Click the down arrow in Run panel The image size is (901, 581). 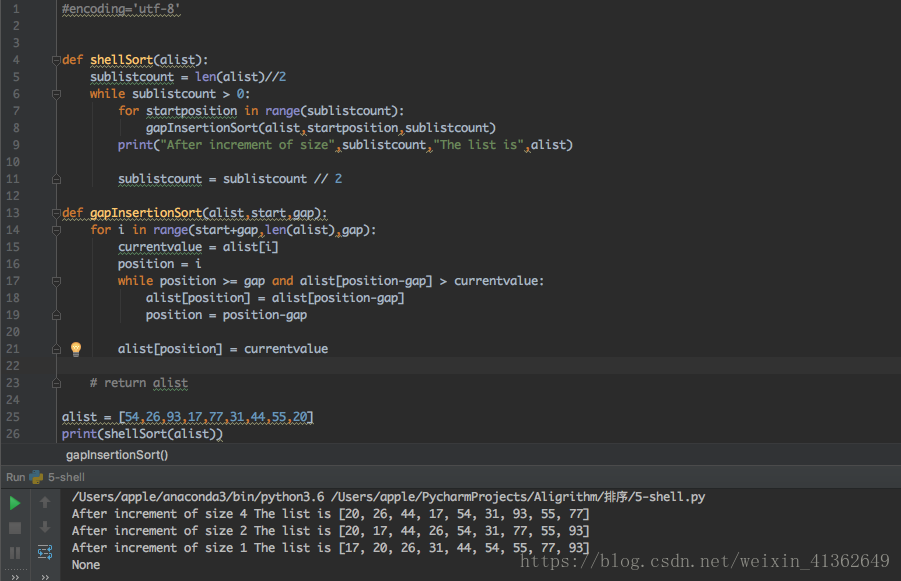(x=45, y=527)
